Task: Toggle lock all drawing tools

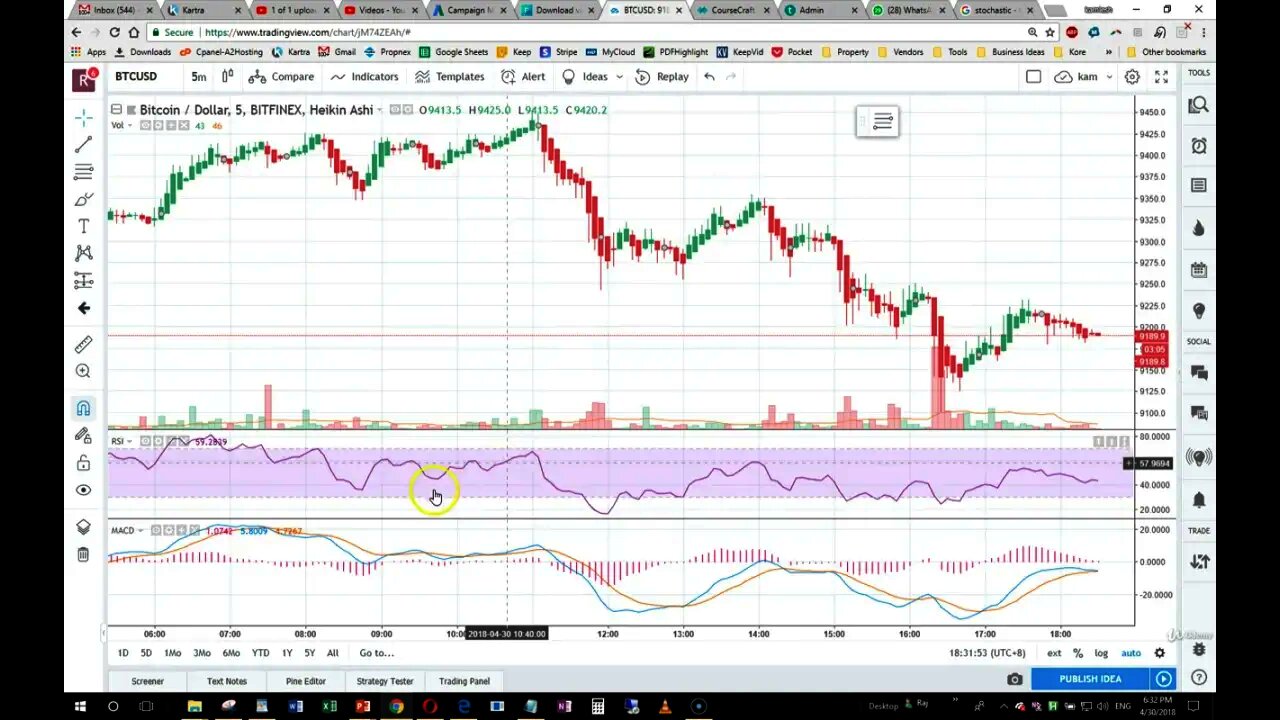Action: [84, 462]
